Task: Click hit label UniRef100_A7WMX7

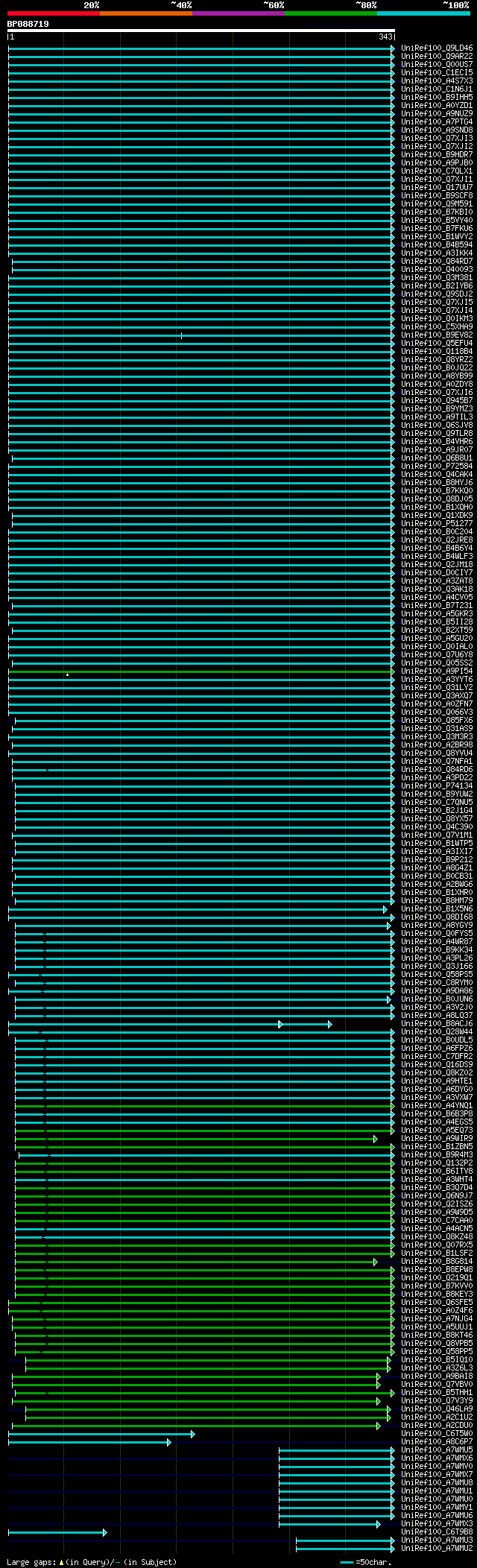Action: pyautogui.click(x=437, y=1474)
